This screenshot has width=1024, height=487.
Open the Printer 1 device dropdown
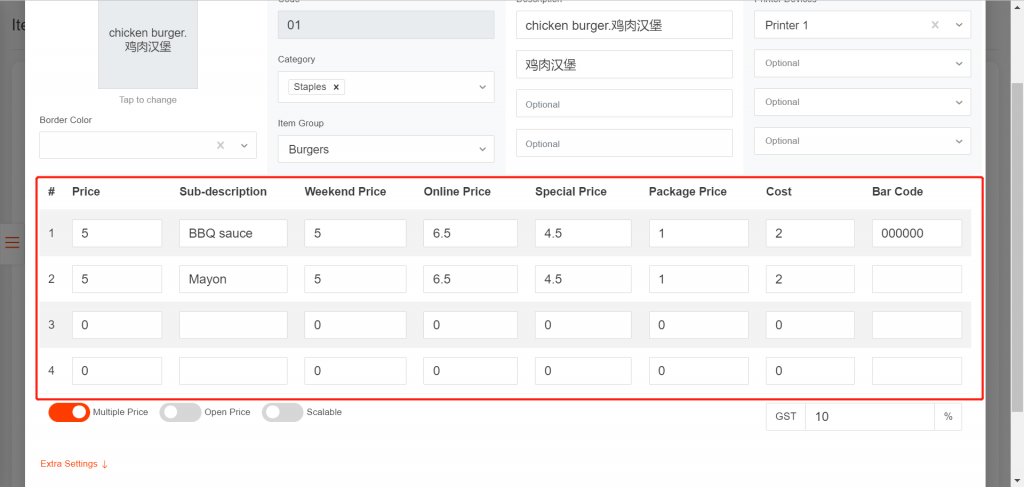959,25
